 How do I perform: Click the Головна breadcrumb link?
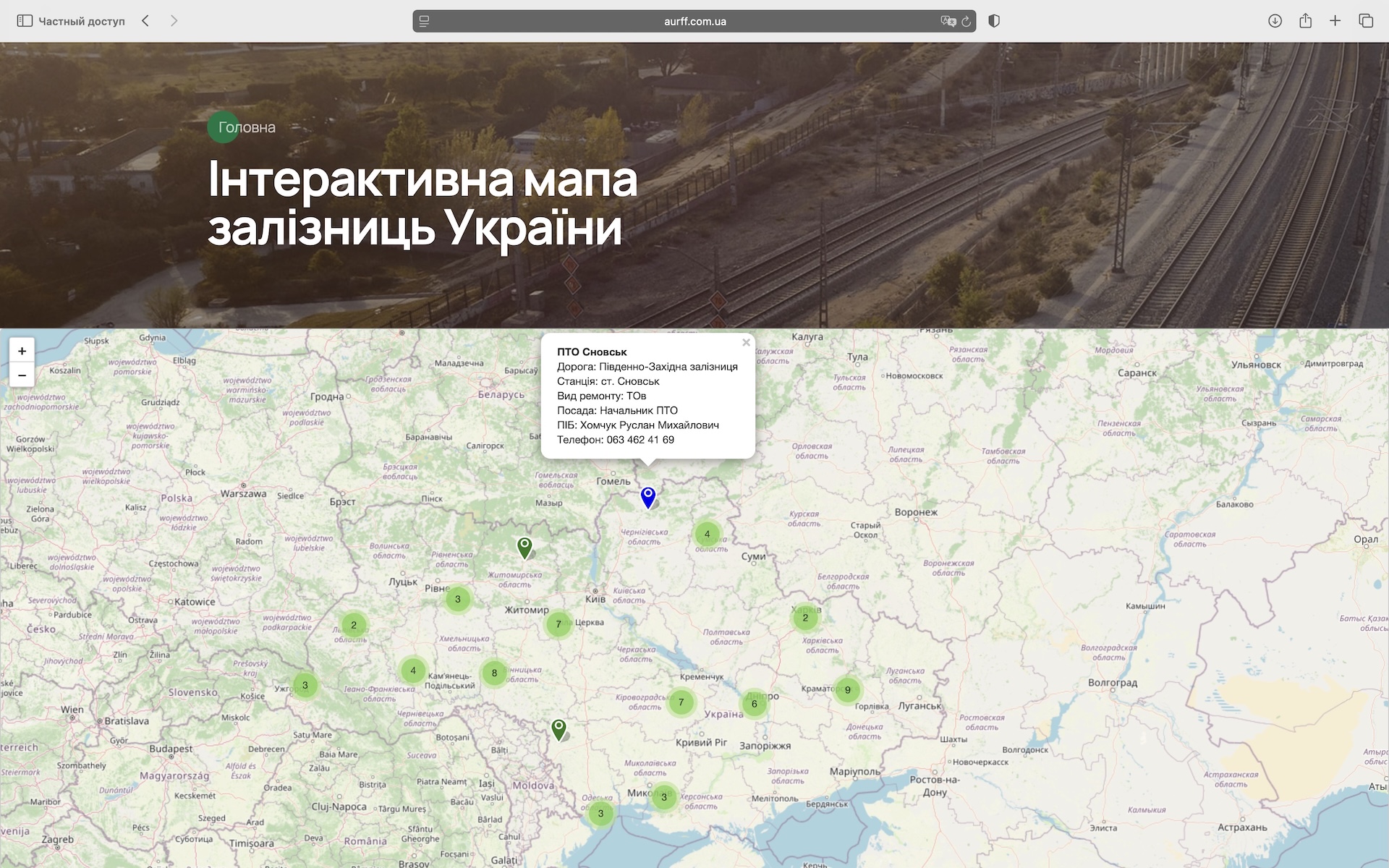(247, 127)
